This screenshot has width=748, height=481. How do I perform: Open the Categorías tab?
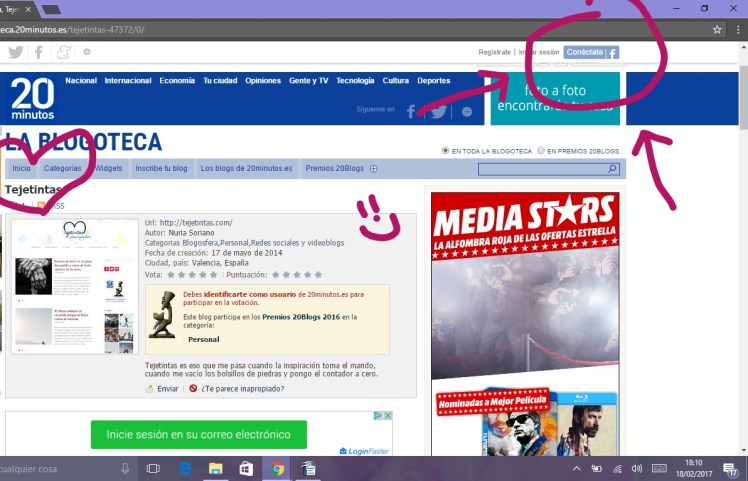(62, 169)
